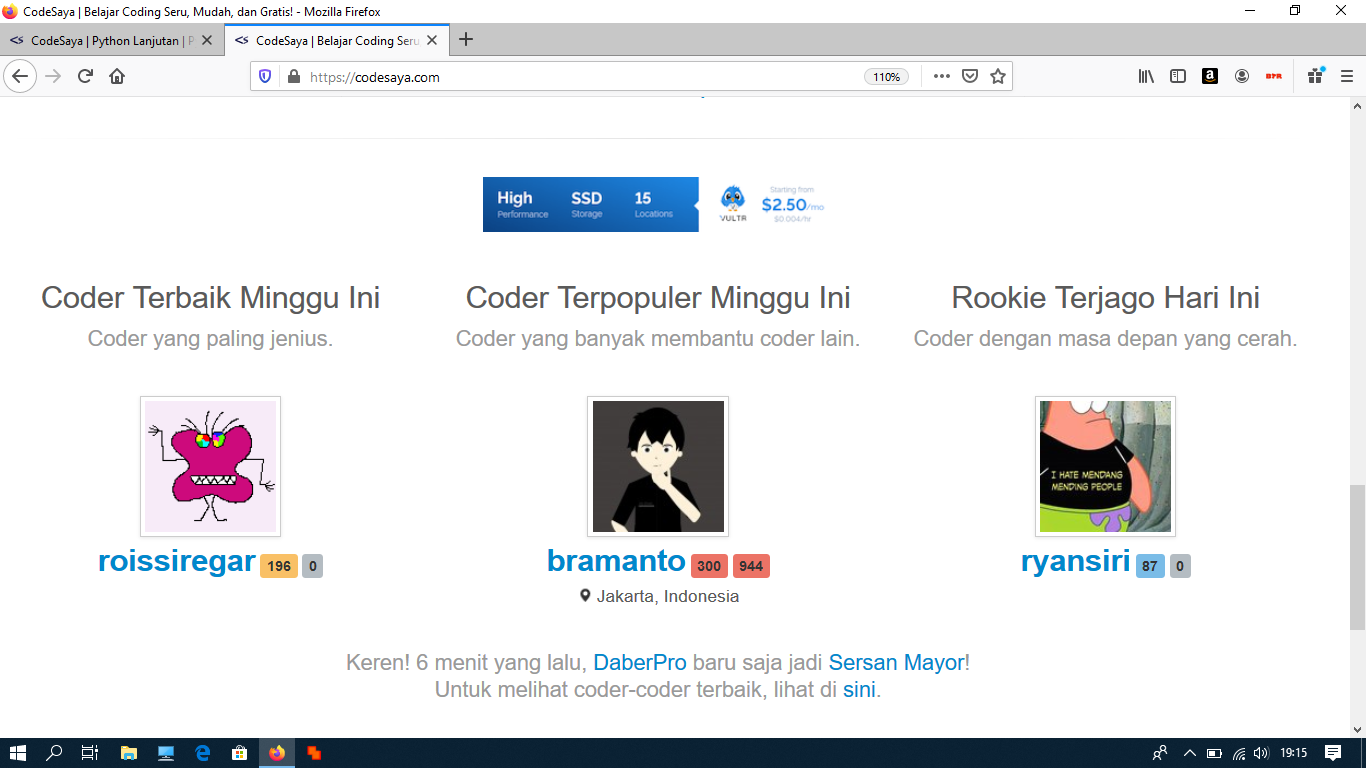
Task: Reload the current page
Action: 86,76
